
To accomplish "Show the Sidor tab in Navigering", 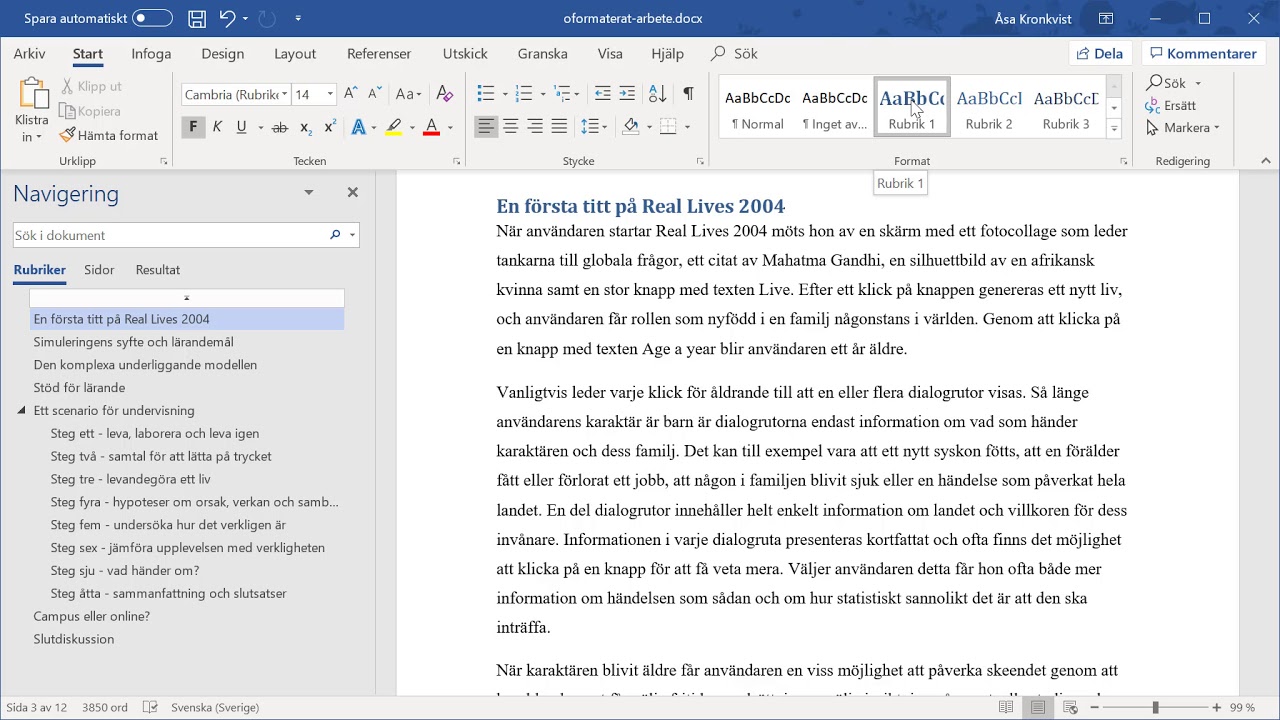I will point(99,270).
